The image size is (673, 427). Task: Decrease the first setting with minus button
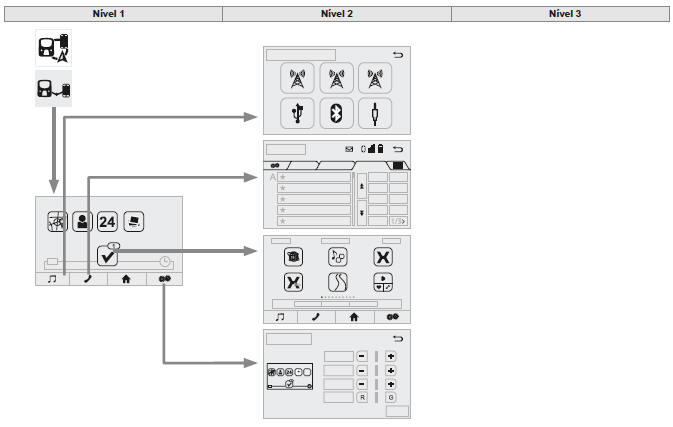tap(360, 356)
